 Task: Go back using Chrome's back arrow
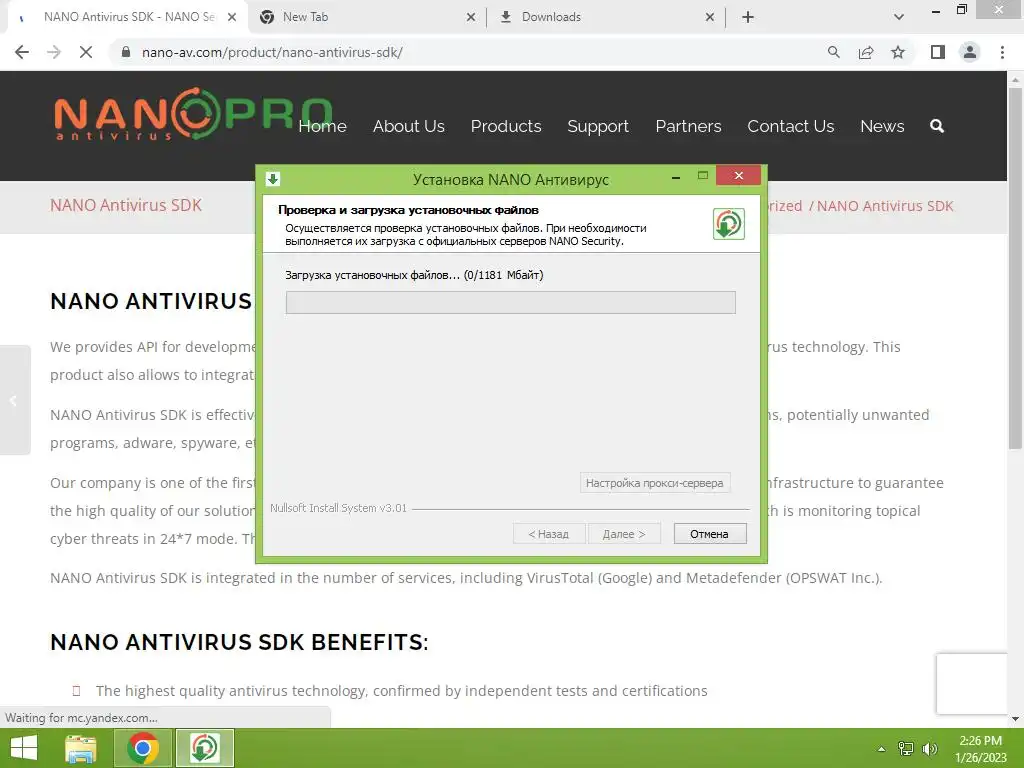tap(22, 52)
